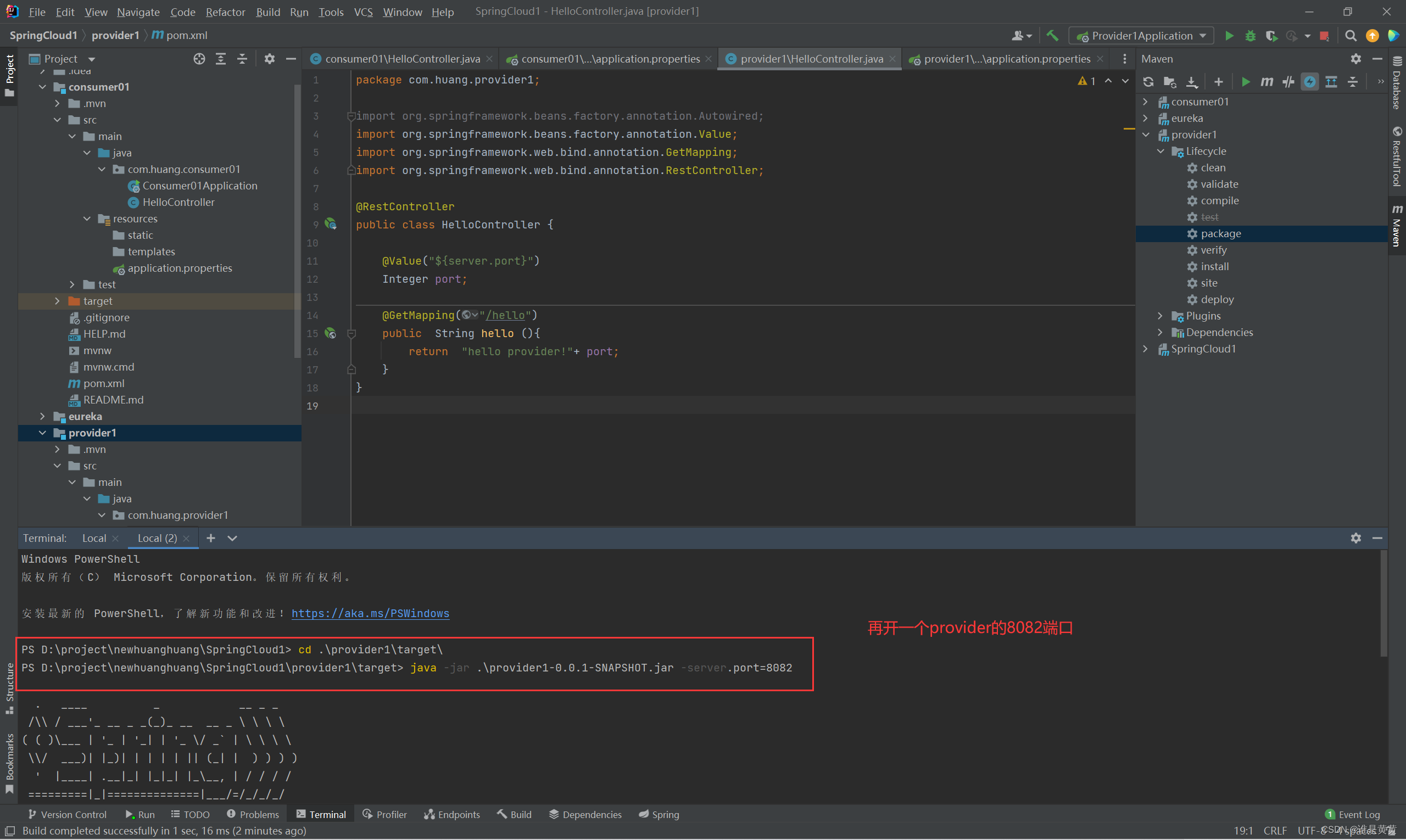Toggle Maven Skip Tests mode
The width and height of the screenshot is (1406, 840).
click(x=1310, y=82)
